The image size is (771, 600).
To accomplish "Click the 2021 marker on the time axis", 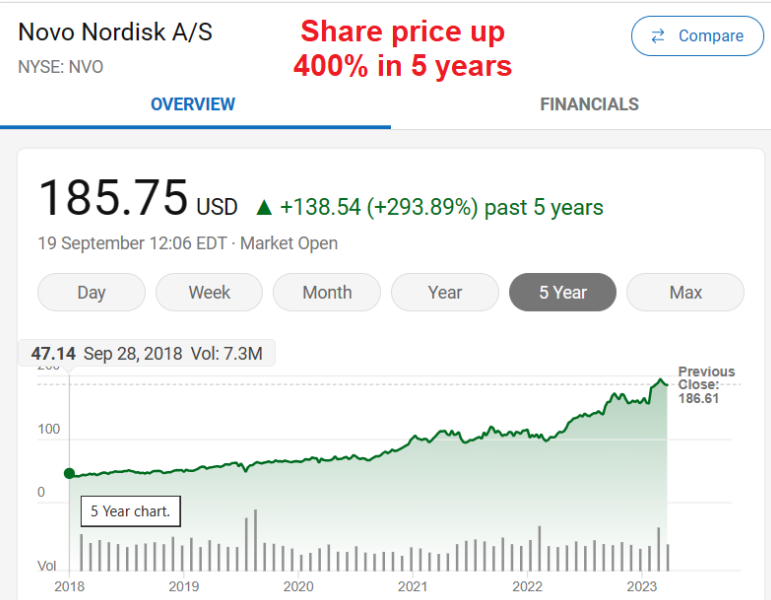I will coord(413,586).
